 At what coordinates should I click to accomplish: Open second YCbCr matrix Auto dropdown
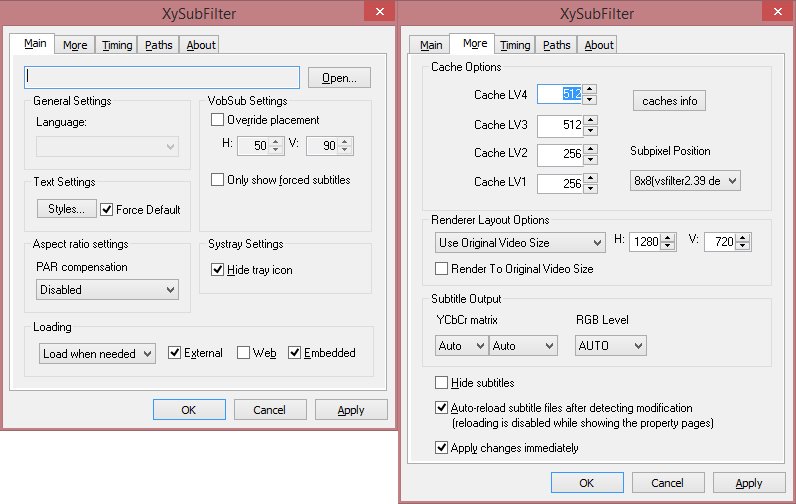coord(523,346)
